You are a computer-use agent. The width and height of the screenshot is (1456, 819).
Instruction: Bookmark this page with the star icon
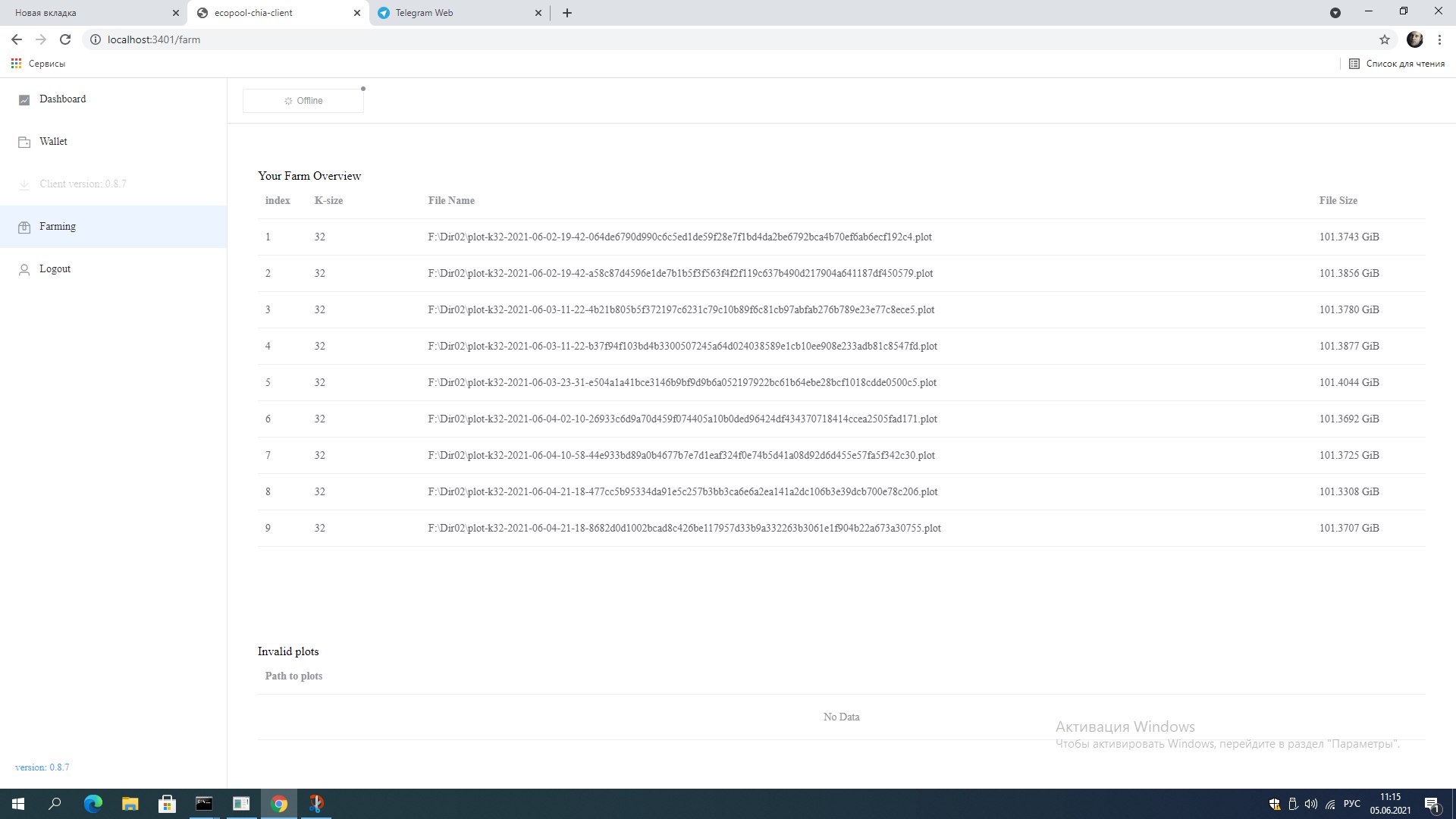point(1384,39)
